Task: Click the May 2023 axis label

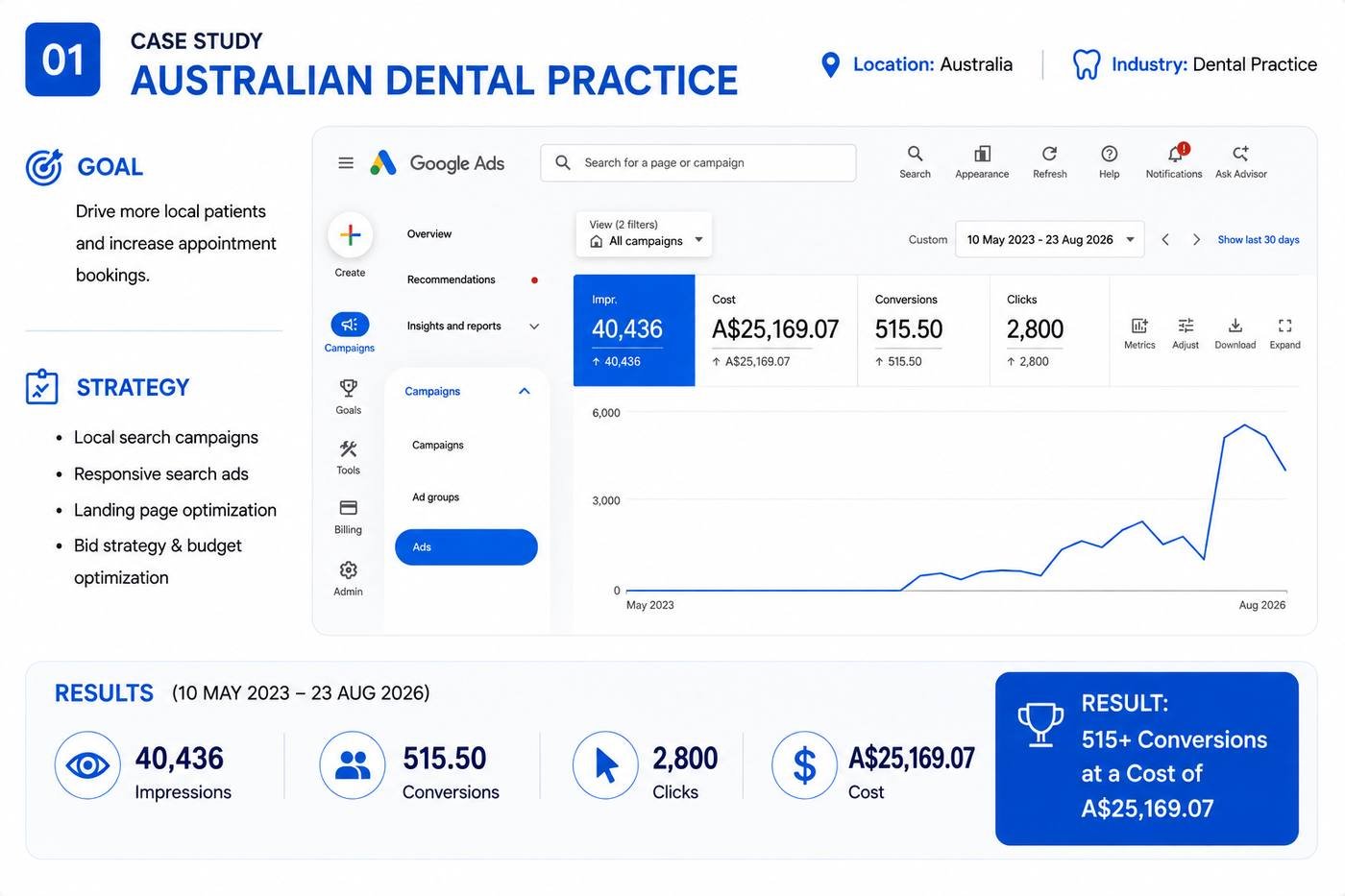Action: (x=650, y=605)
